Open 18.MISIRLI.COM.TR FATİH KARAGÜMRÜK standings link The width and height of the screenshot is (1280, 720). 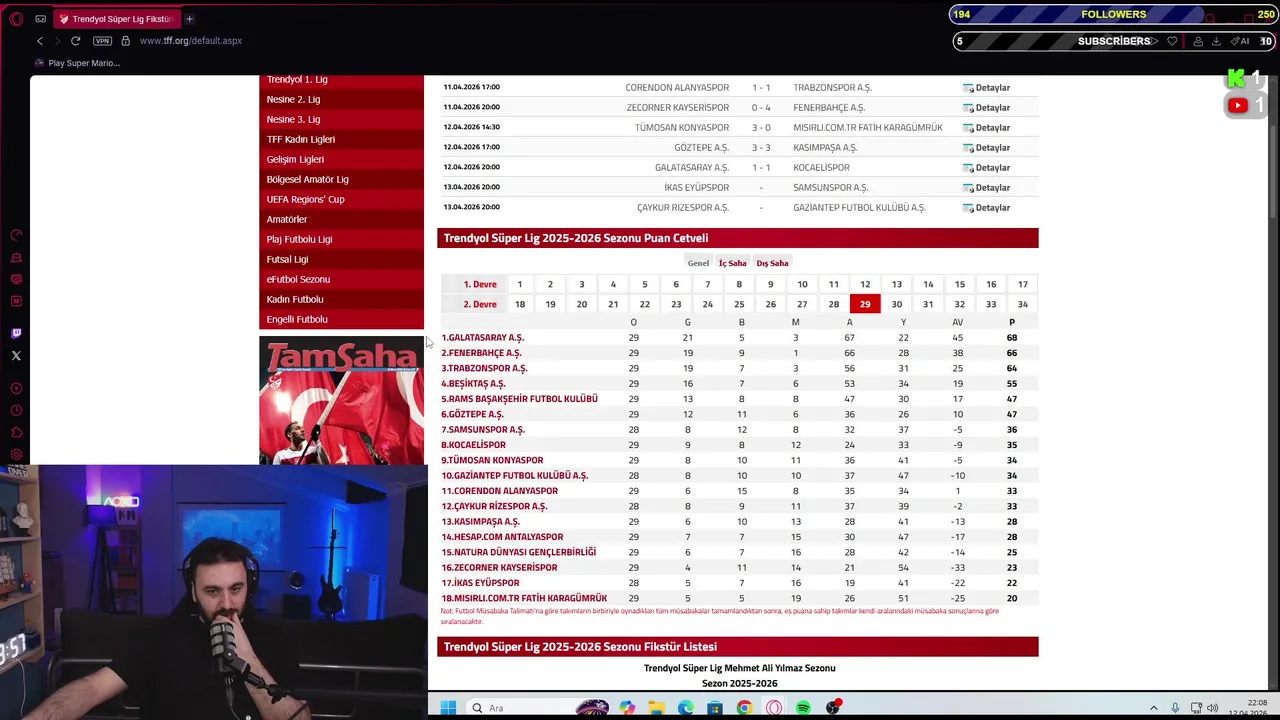pos(524,599)
